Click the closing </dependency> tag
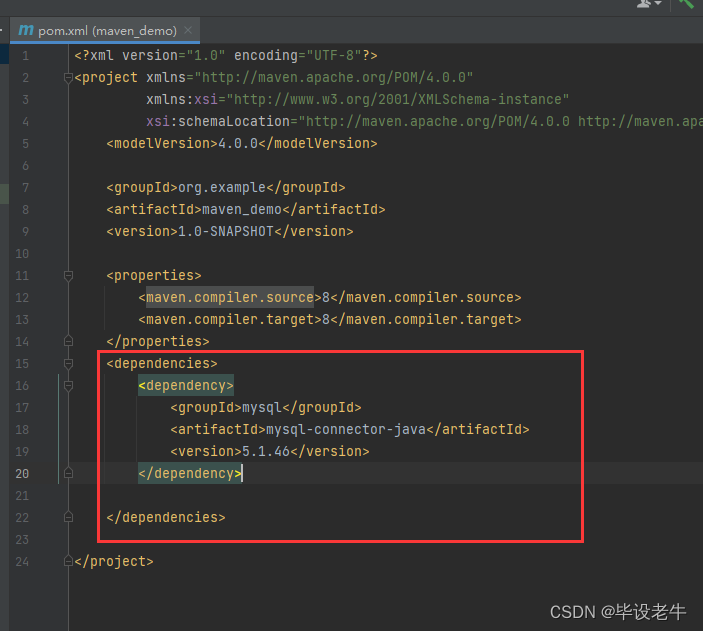Viewport: 703px width, 631px height. (190, 474)
